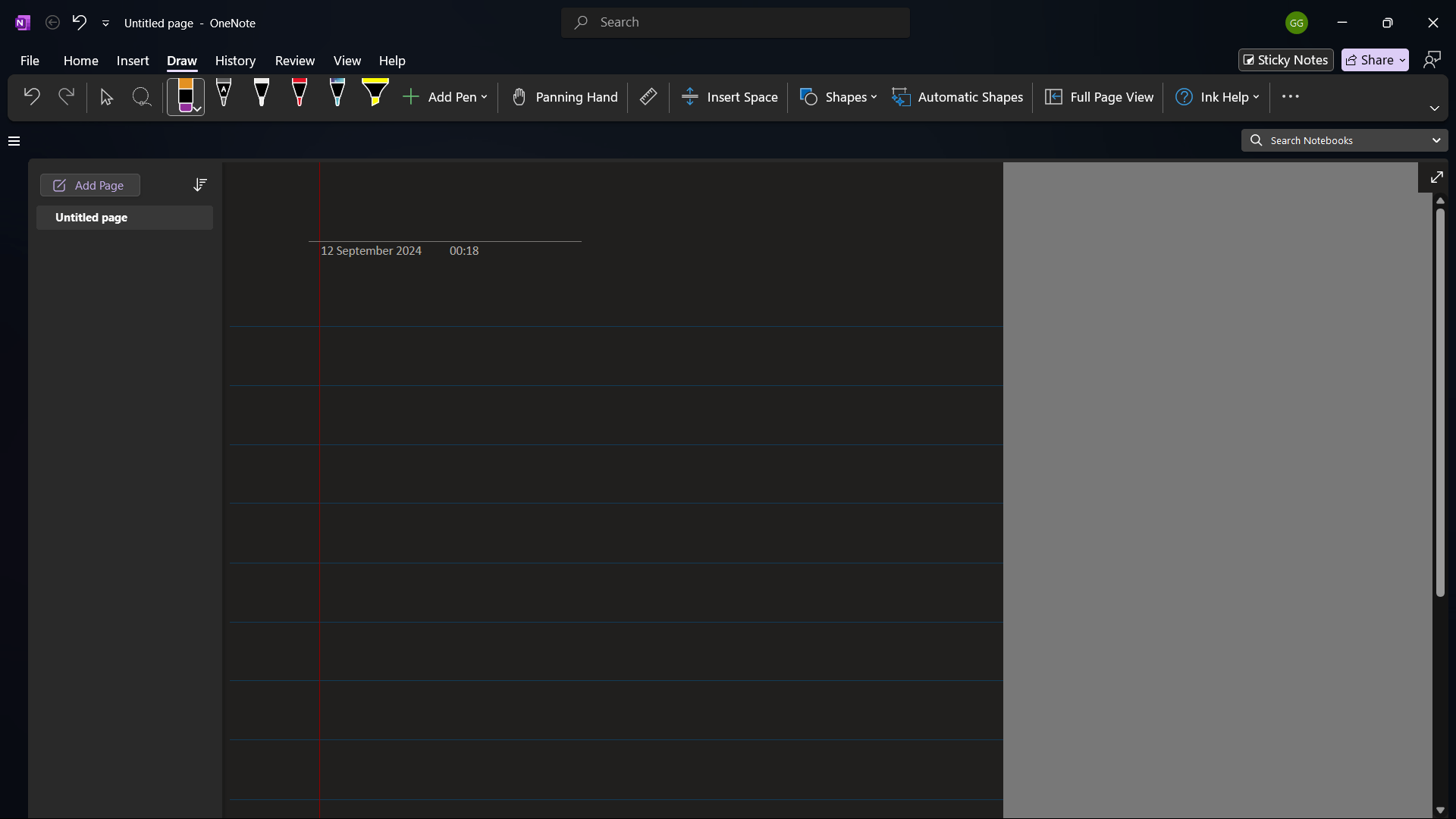Open the Search Notebooks dropdown
Viewport: 1456px width, 819px height.
pyautogui.click(x=1436, y=140)
